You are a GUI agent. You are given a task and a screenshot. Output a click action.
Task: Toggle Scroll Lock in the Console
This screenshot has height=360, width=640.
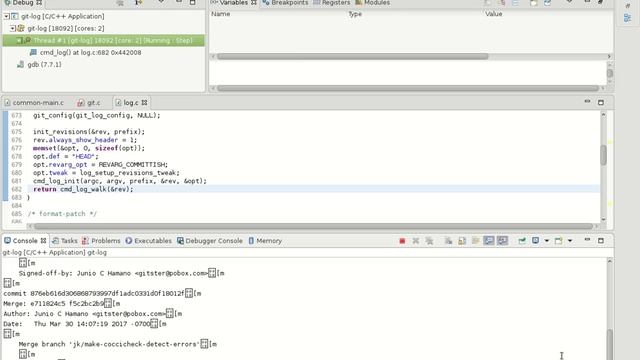click(x=462, y=241)
